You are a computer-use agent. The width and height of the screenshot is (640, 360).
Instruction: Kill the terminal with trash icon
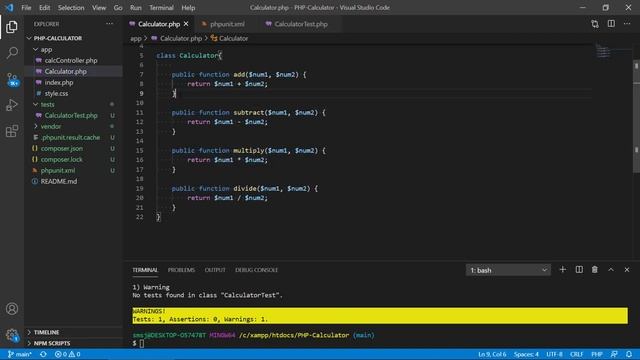(595, 270)
